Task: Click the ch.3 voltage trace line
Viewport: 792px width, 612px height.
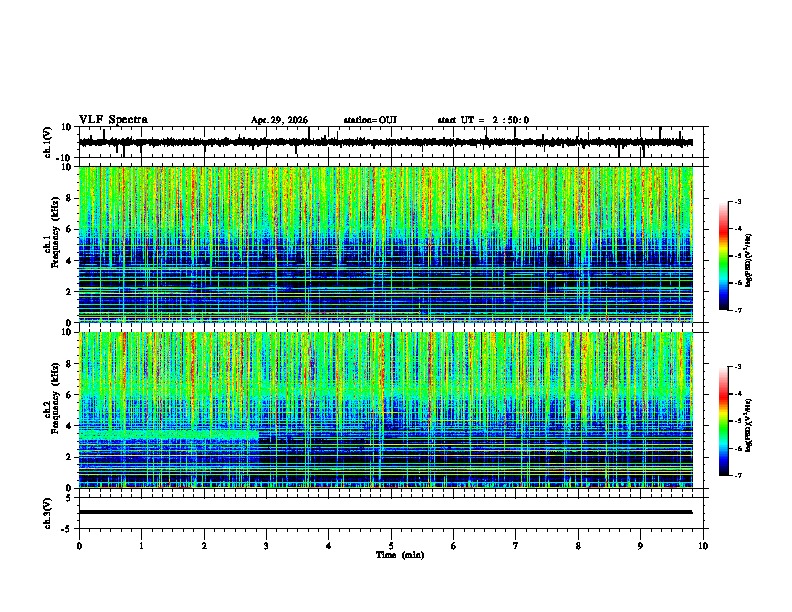Action: (x=386, y=512)
